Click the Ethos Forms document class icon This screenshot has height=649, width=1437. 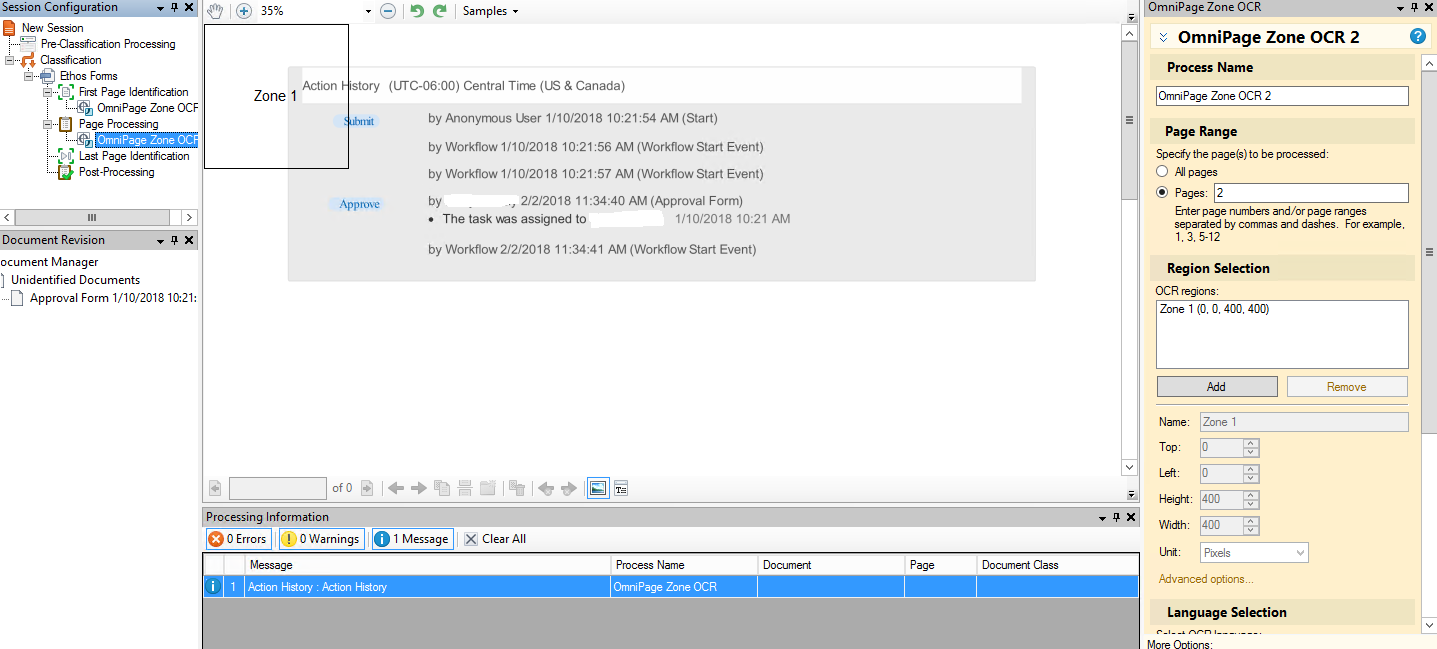[47, 76]
